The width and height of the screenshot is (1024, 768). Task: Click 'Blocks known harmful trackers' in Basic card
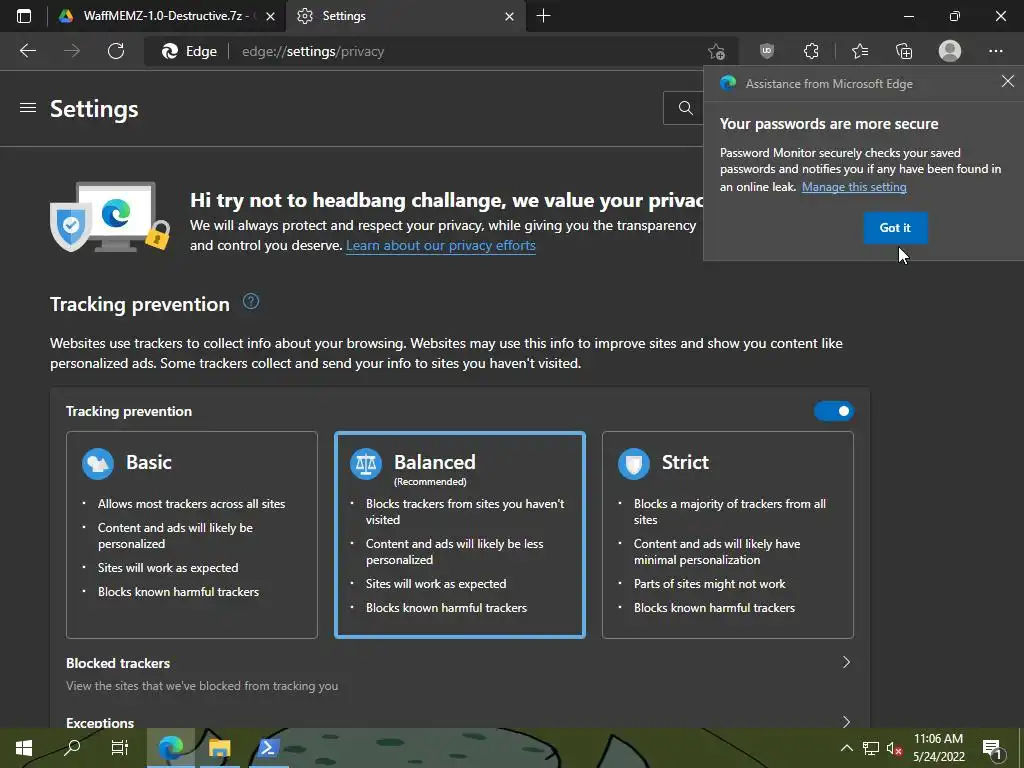tap(178, 592)
